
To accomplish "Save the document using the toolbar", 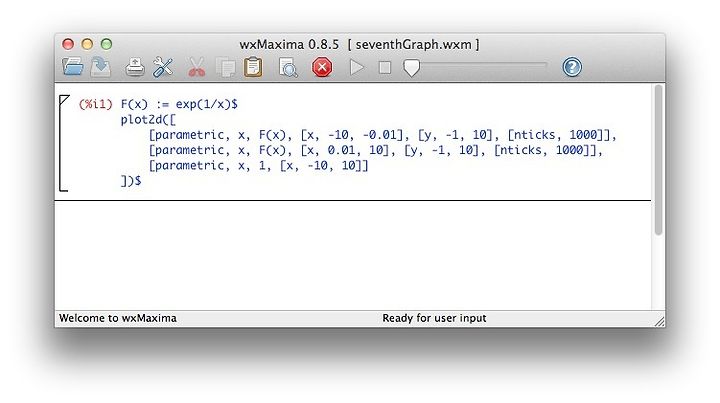I will (101, 67).
